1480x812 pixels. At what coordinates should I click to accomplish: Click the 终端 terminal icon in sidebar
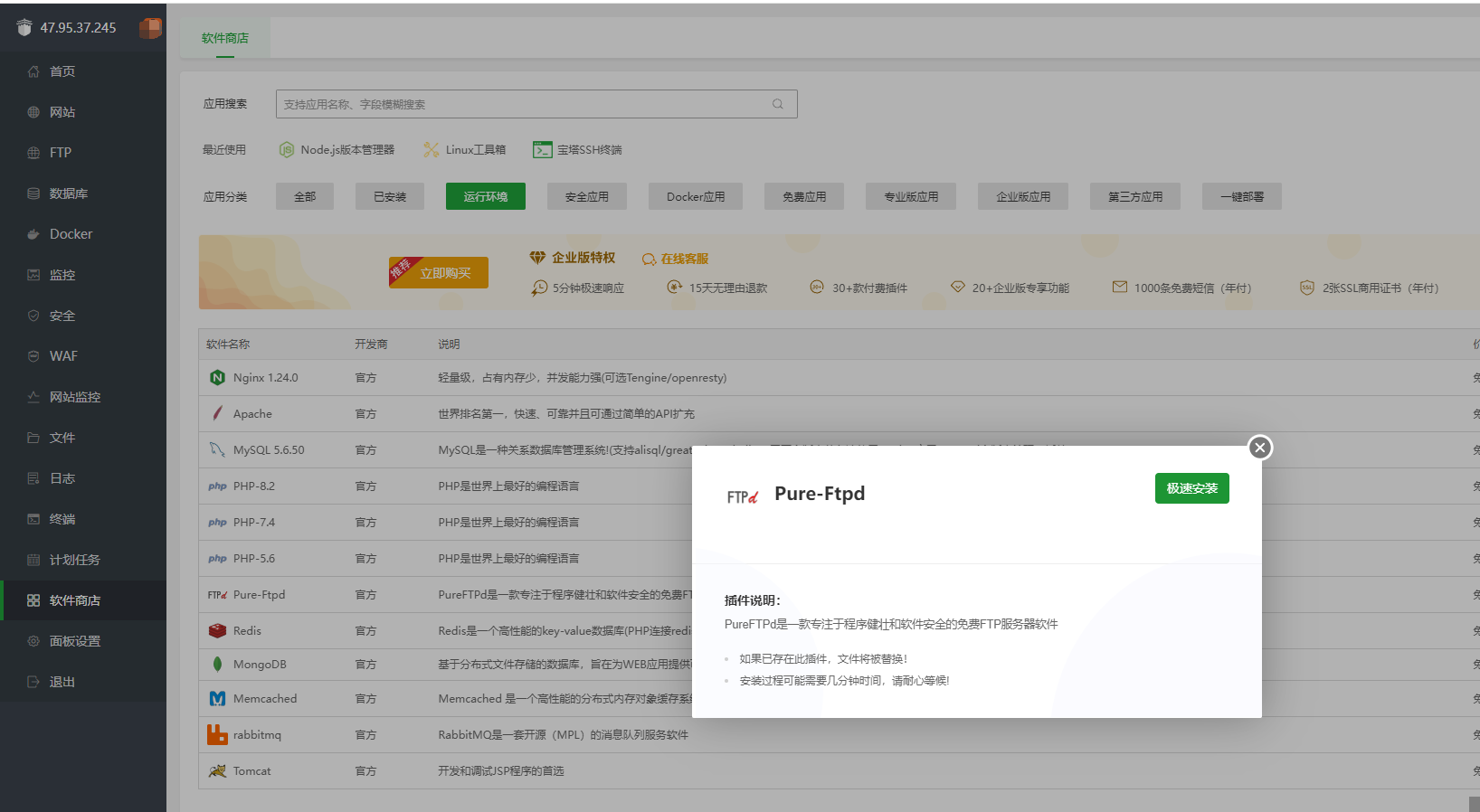33,519
